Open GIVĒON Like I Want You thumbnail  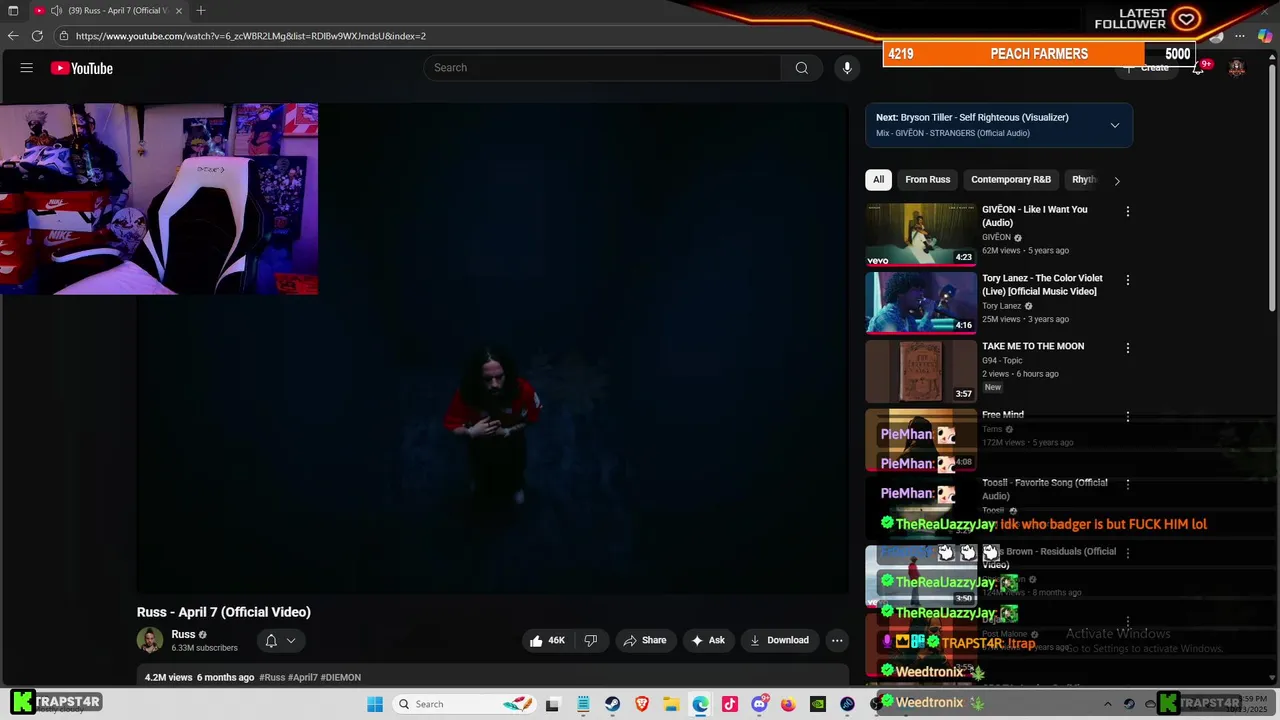pyautogui.click(x=921, y=235)
